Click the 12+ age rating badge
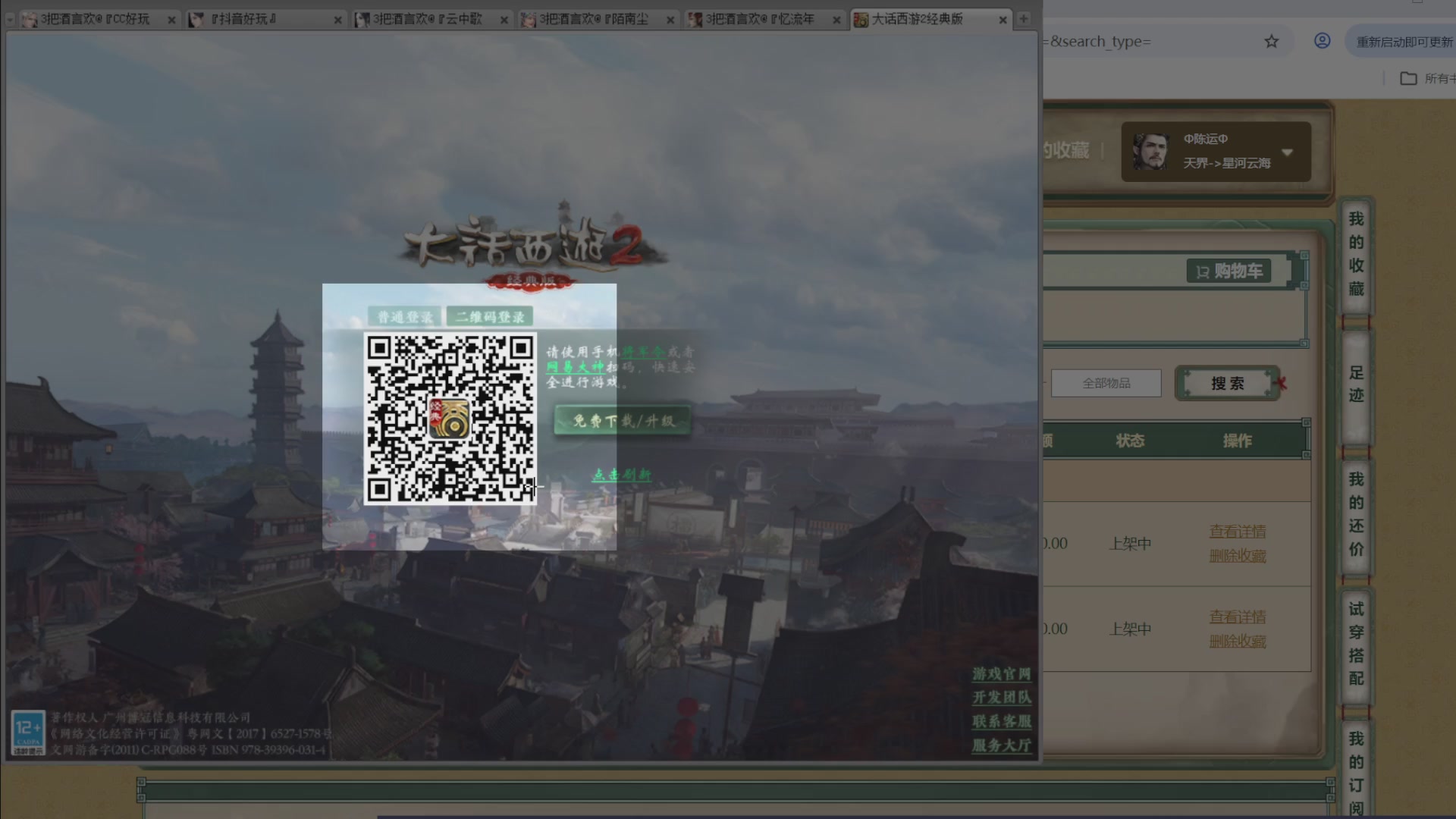1456x819 pixels. [x=28, y=733]
